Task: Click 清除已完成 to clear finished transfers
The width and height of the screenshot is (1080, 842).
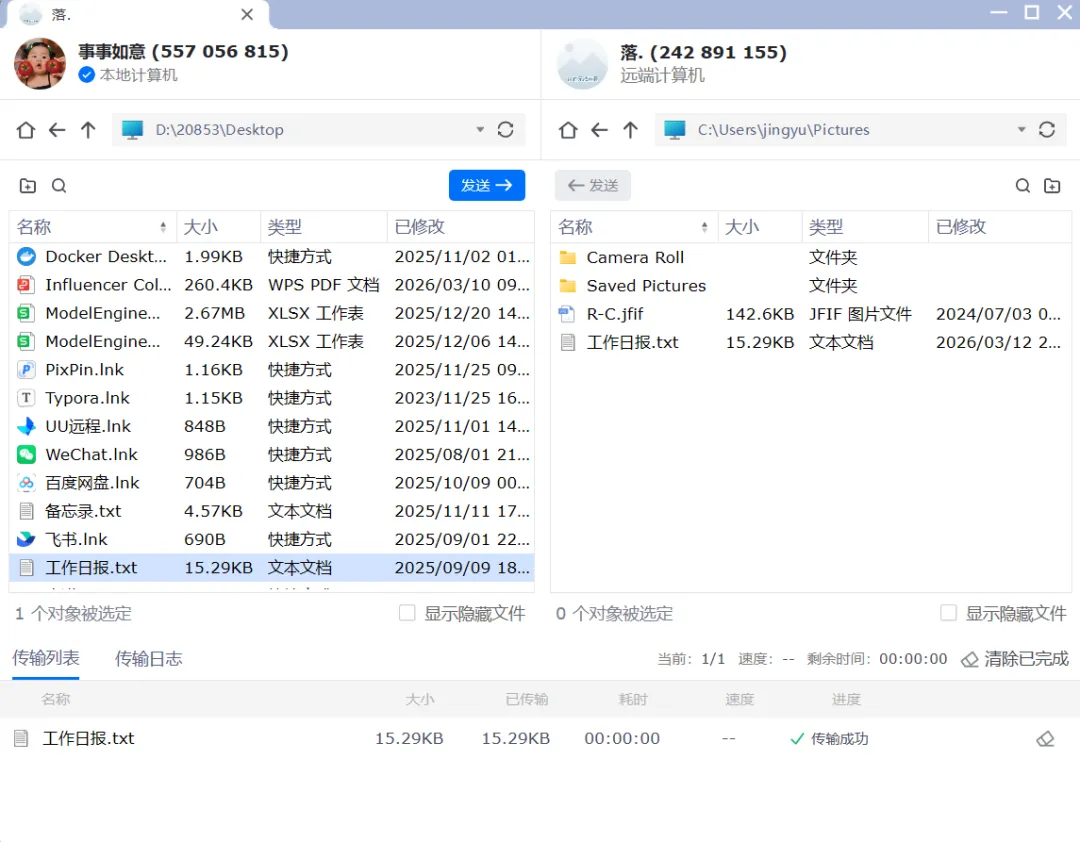Action: [1015, 659]
